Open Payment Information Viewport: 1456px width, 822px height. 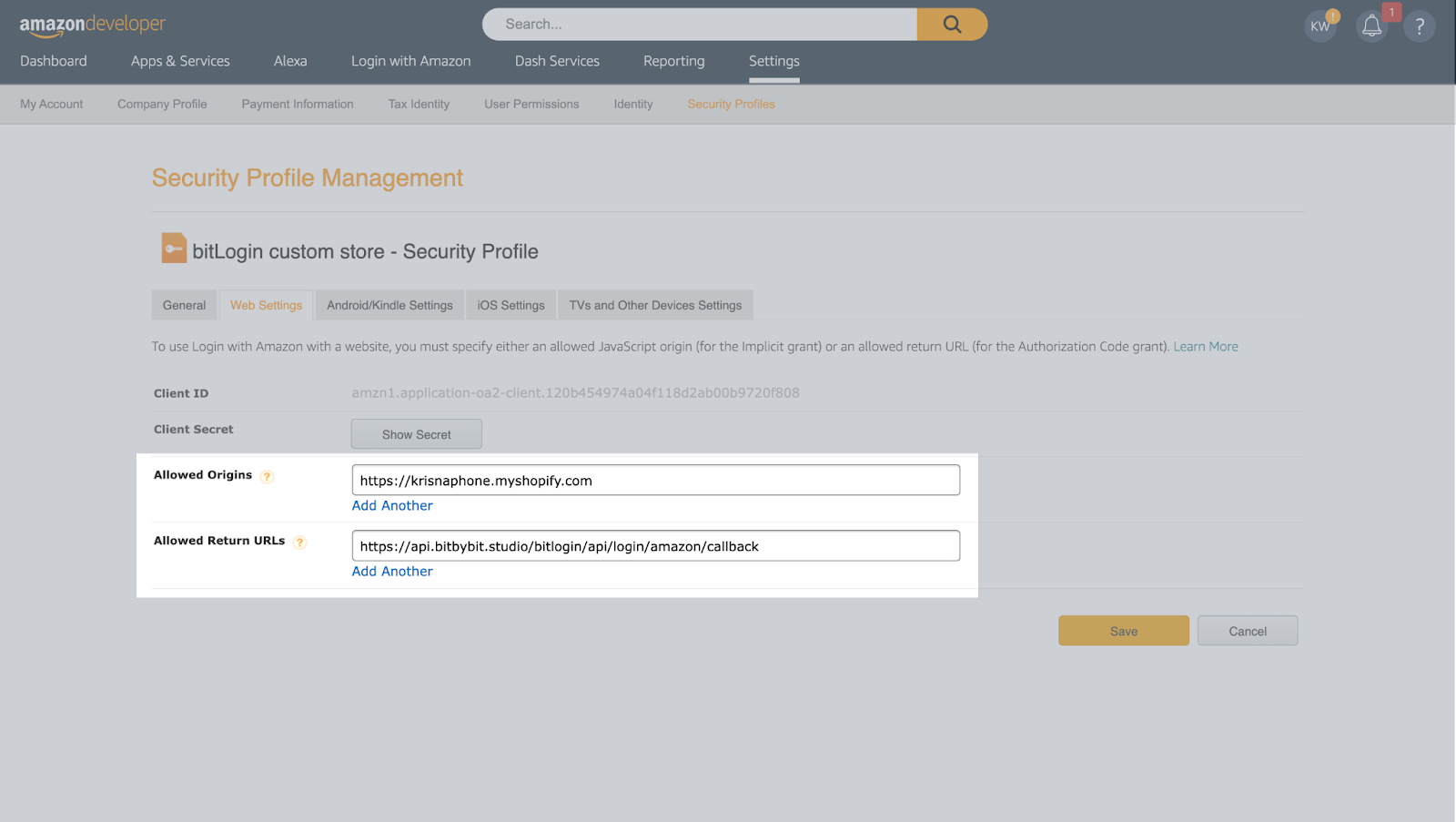pyautogui.click(x=298, y=104)
